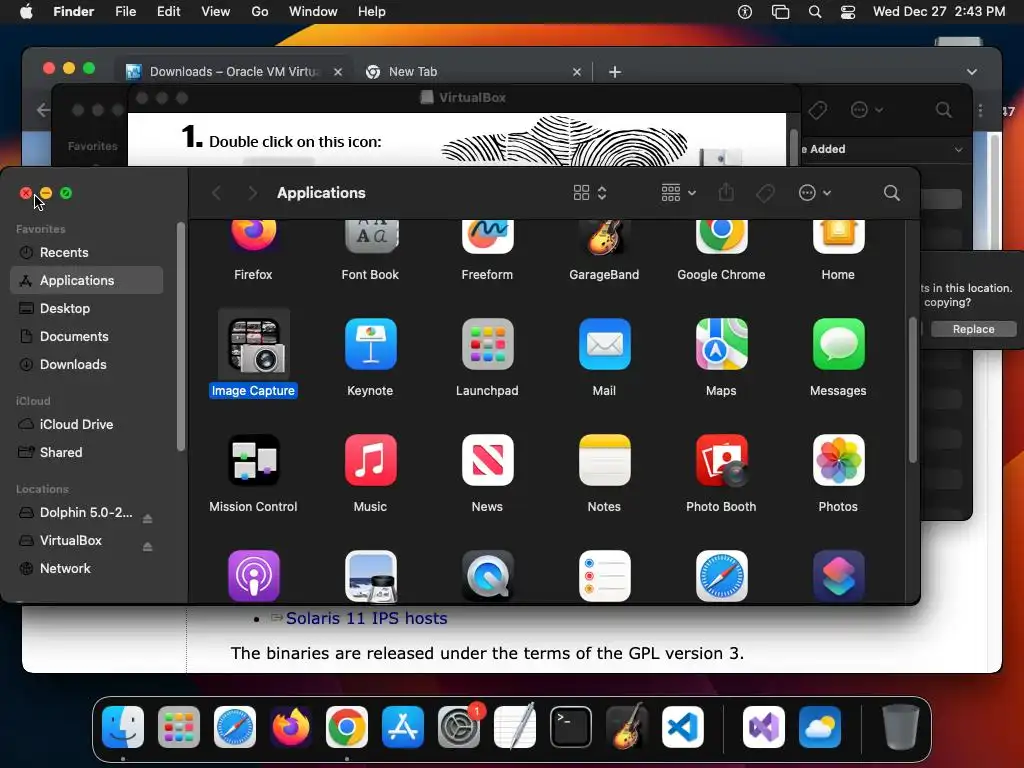The height and width of the screenshot is (768, 1024).
Task: Open Desktop from the sidebar
Action: point(86,308)
